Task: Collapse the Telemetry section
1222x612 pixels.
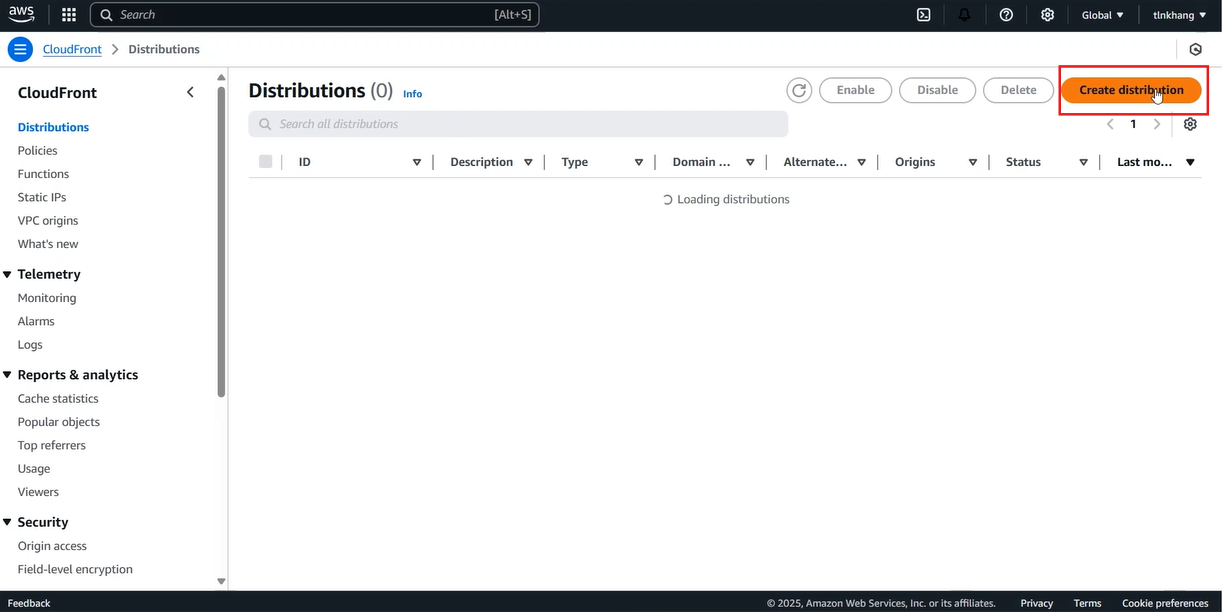Action: [8, 274]
